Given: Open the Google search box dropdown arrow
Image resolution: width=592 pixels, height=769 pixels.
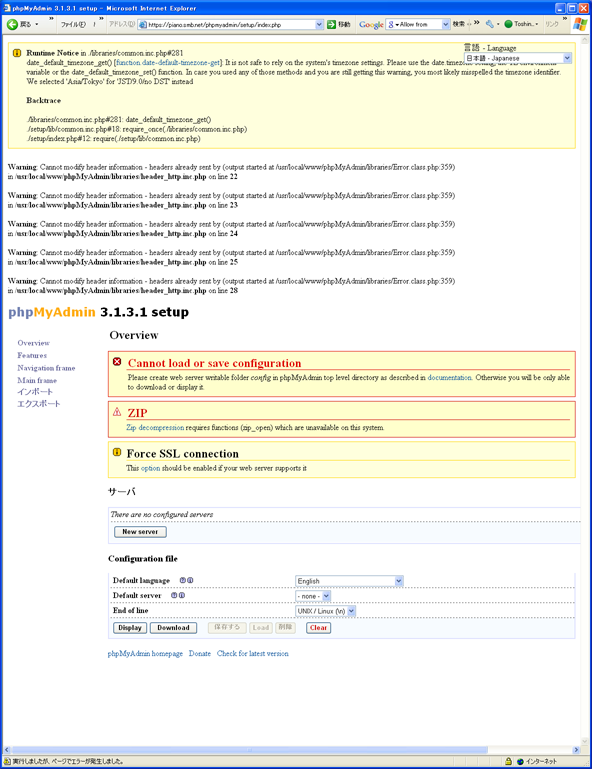Looking at the screenshot, I should click(445, 24).
